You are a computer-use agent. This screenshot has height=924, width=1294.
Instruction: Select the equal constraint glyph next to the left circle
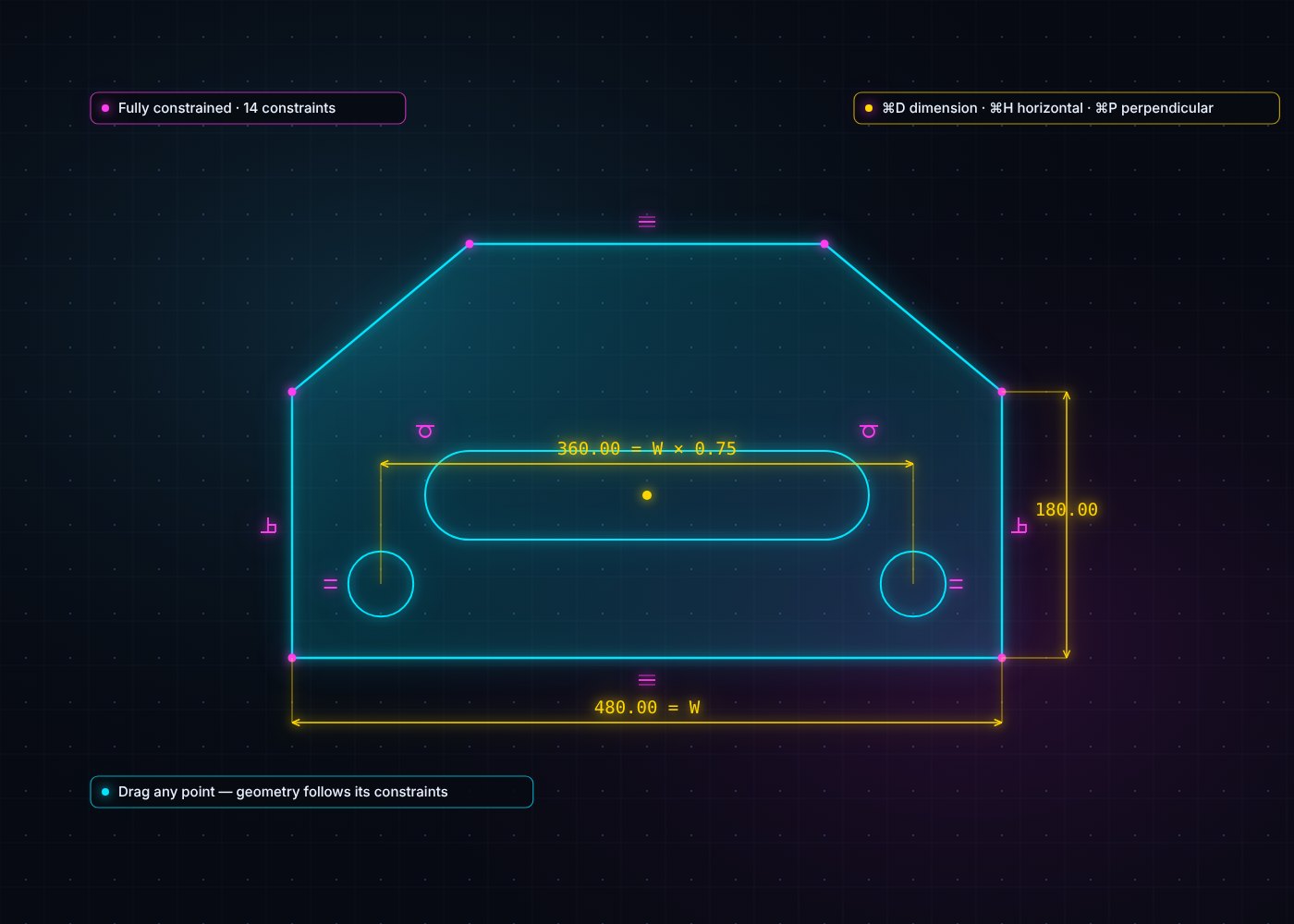pyautogui.click(x=331, y=584)
